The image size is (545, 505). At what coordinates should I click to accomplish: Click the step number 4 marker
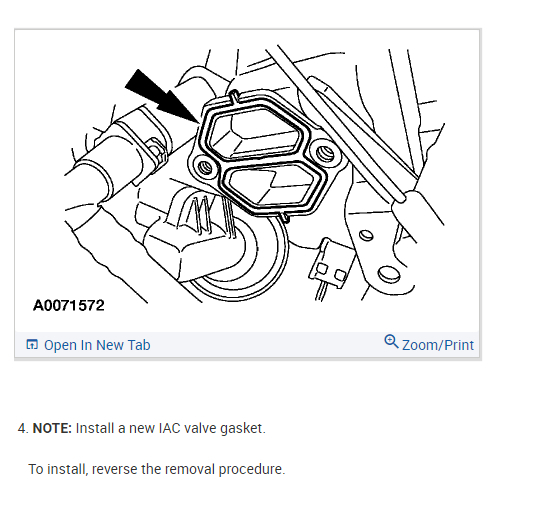pos(23,428)
